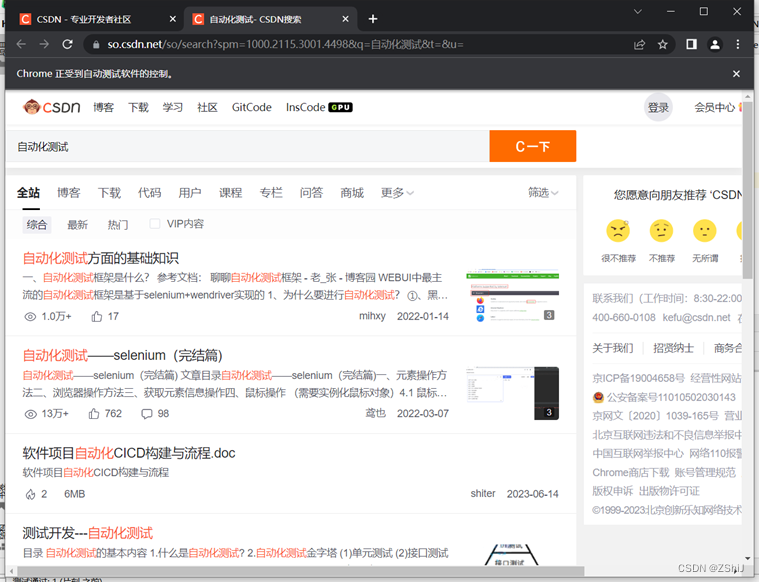Dismiss the Chrome automation control notice
Viewport: 759px width, 582px height.
tap(736, 74)
